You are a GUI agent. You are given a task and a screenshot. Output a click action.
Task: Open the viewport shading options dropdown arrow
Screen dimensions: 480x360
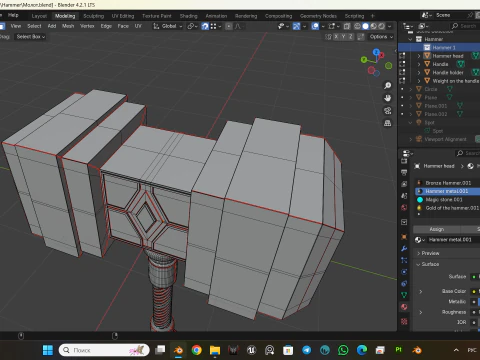pos(390,26)
